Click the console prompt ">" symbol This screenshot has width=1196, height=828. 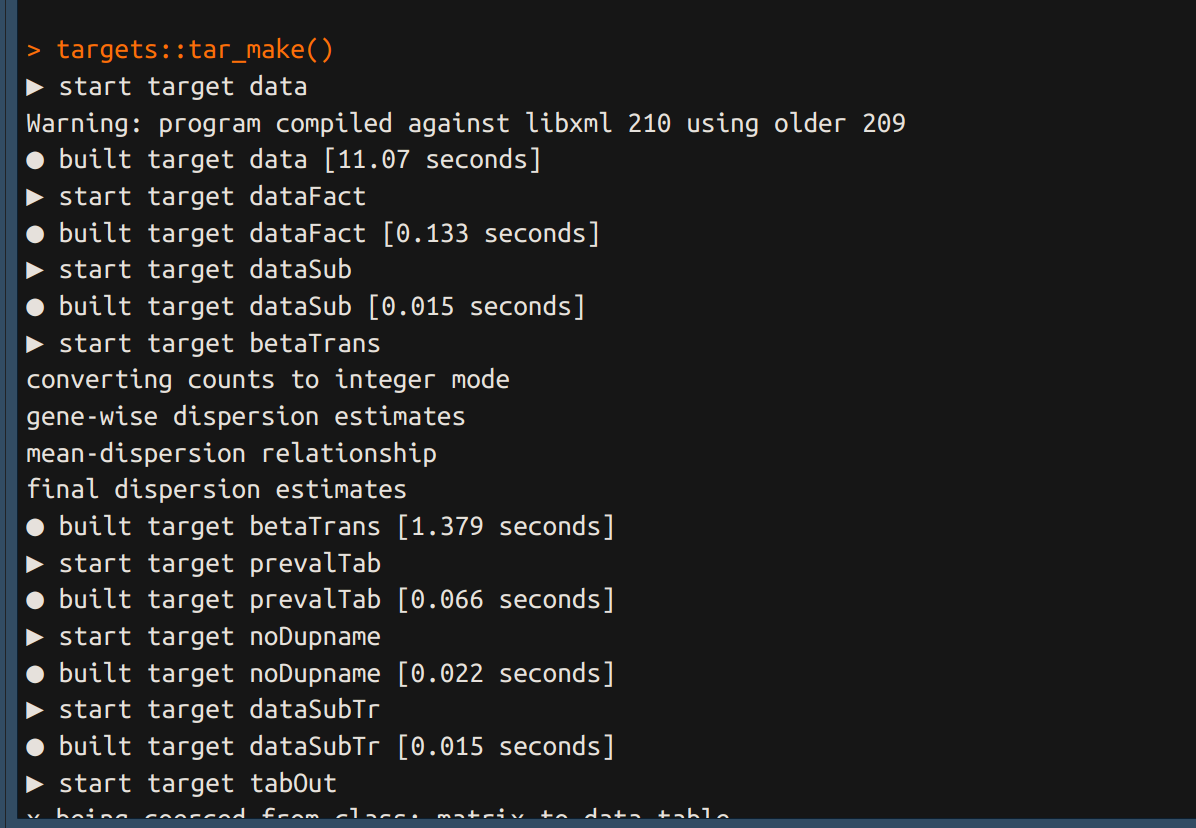[35, 50]
